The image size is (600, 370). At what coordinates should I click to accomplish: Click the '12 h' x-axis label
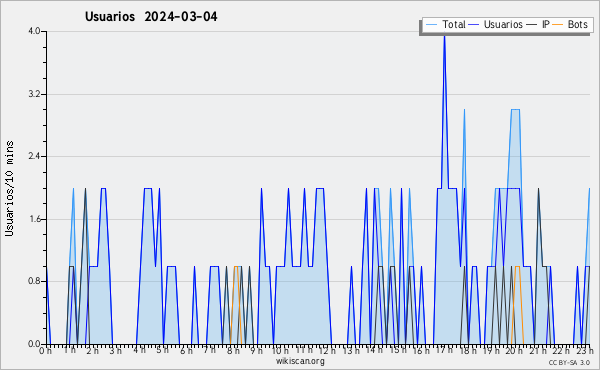(327, 350)
